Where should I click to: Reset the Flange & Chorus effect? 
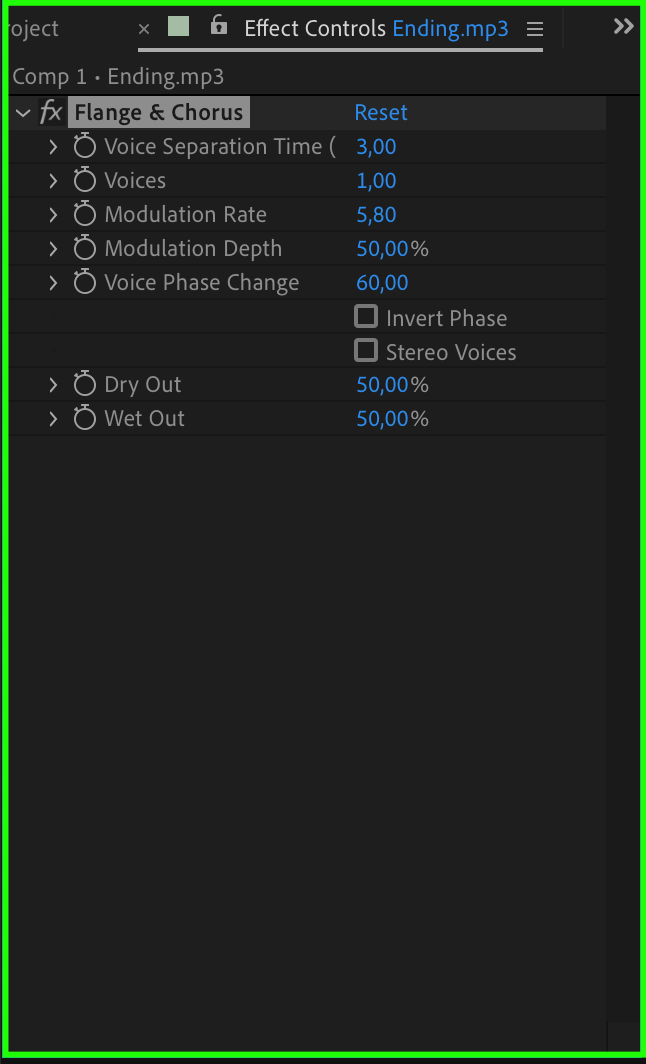point(381,113)
